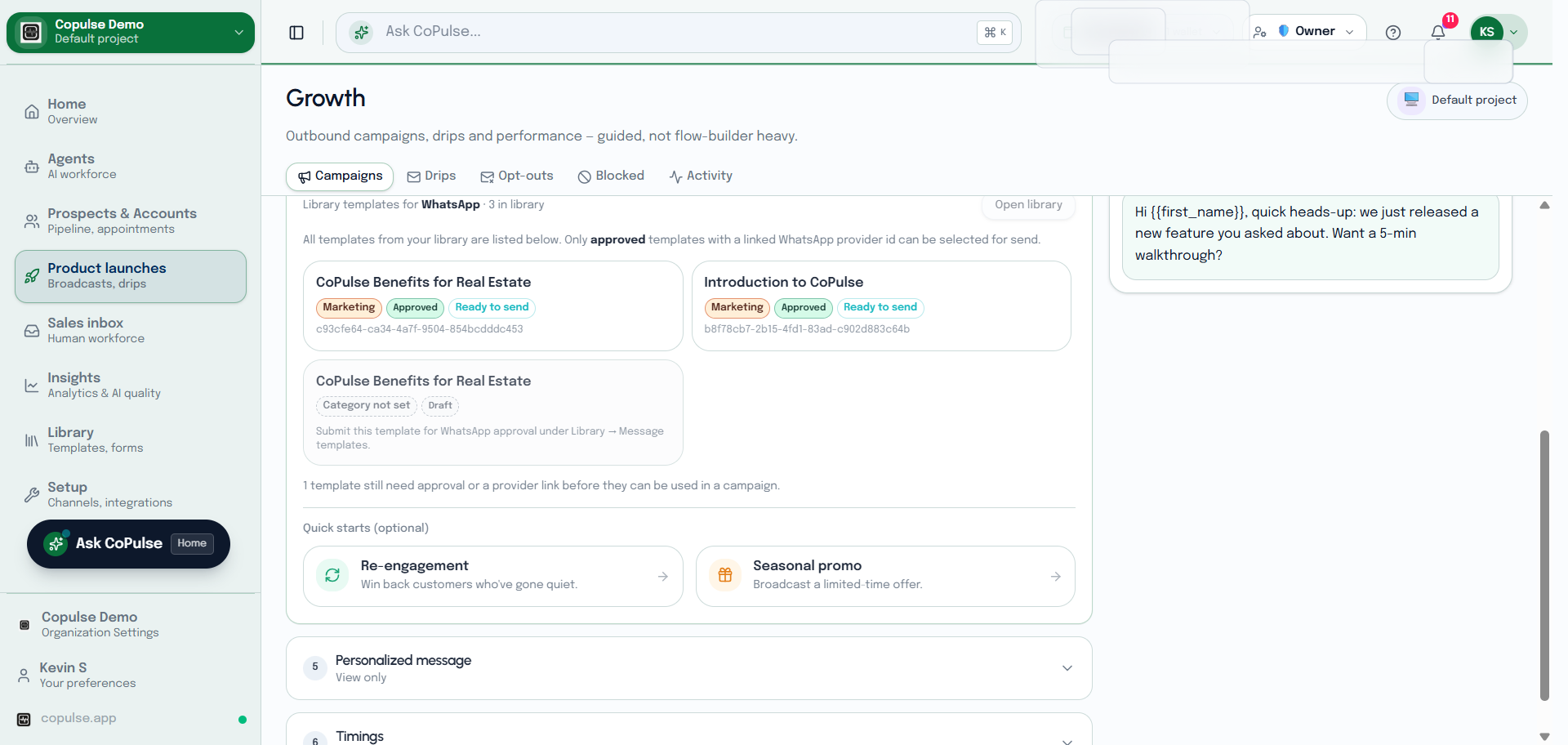Click the Ready to send badge on Introduction to CoPulse
Screen dimensions: 1568x745
click(880, 308)
